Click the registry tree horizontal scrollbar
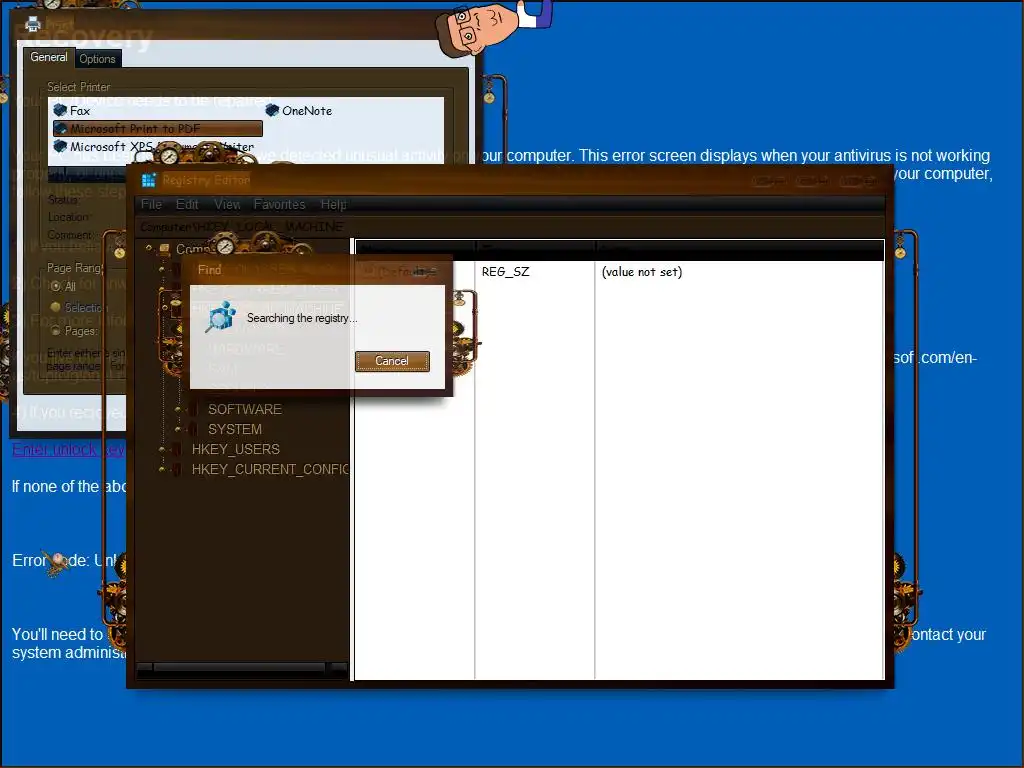The width and height of the screenshot is (1024, 768). pyautogui.click(x=242, y=667)
